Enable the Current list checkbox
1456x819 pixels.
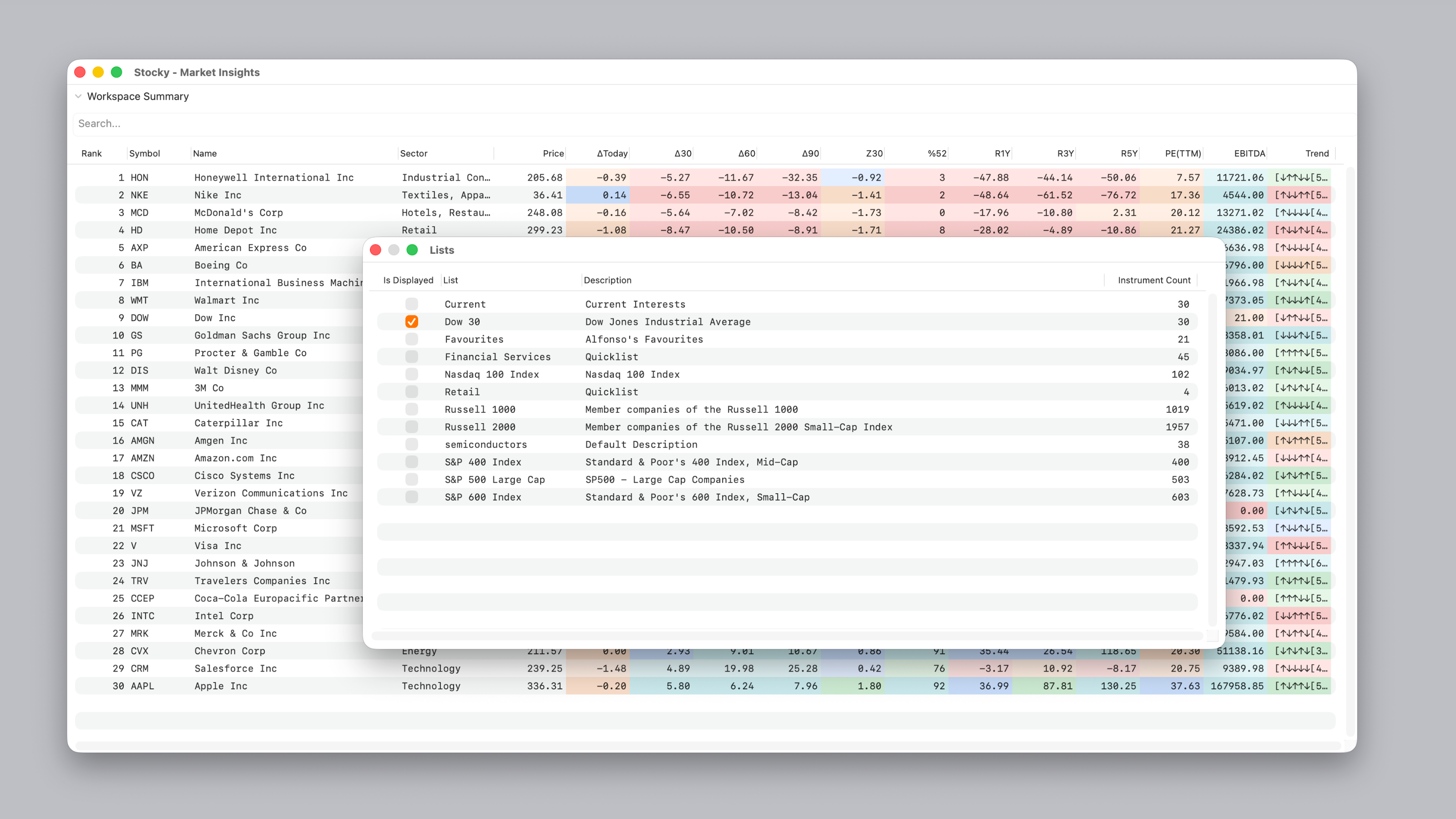[x=411, y=304]
